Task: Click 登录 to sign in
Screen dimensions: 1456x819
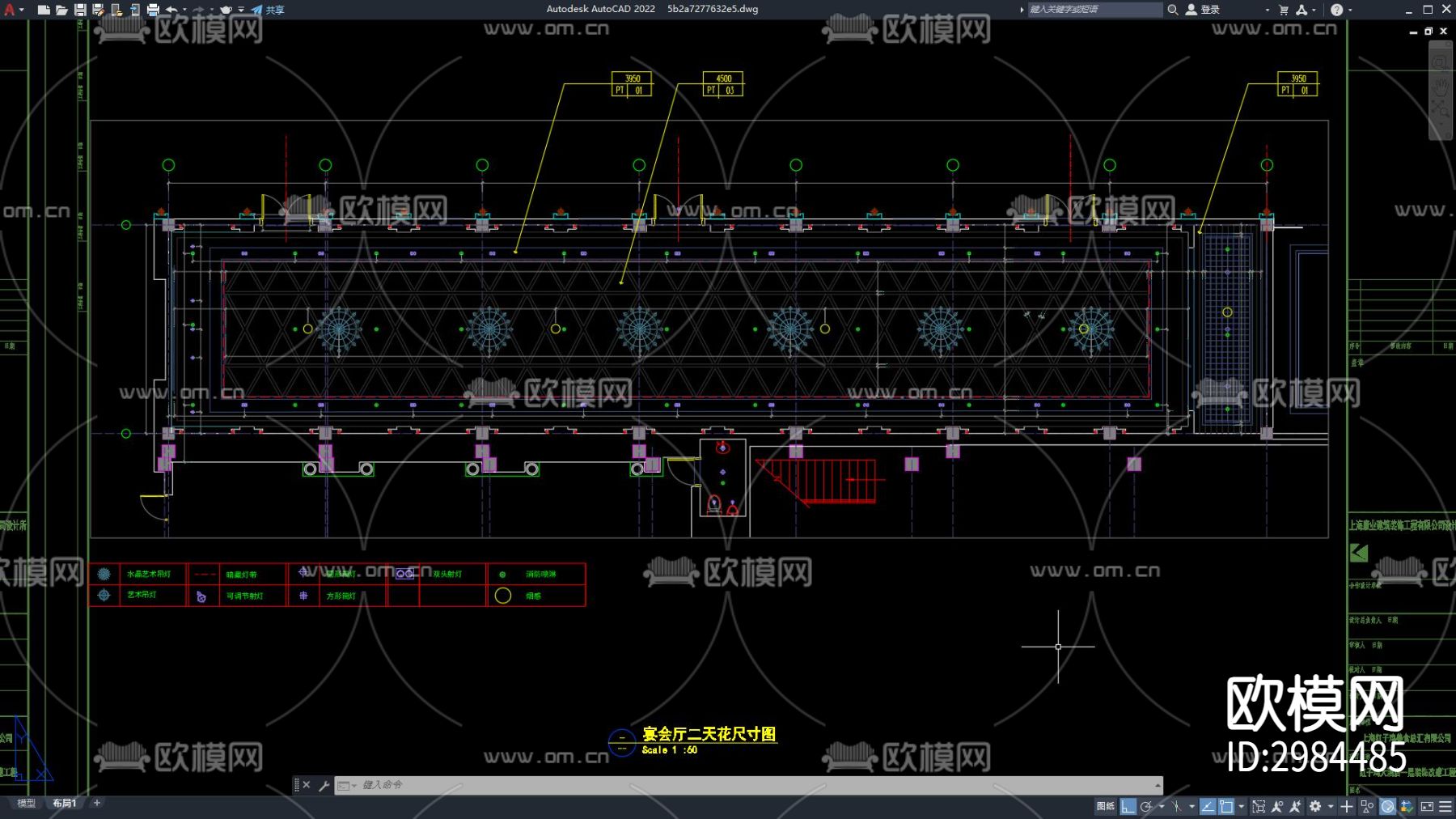Action: (x=1203, y=10)
